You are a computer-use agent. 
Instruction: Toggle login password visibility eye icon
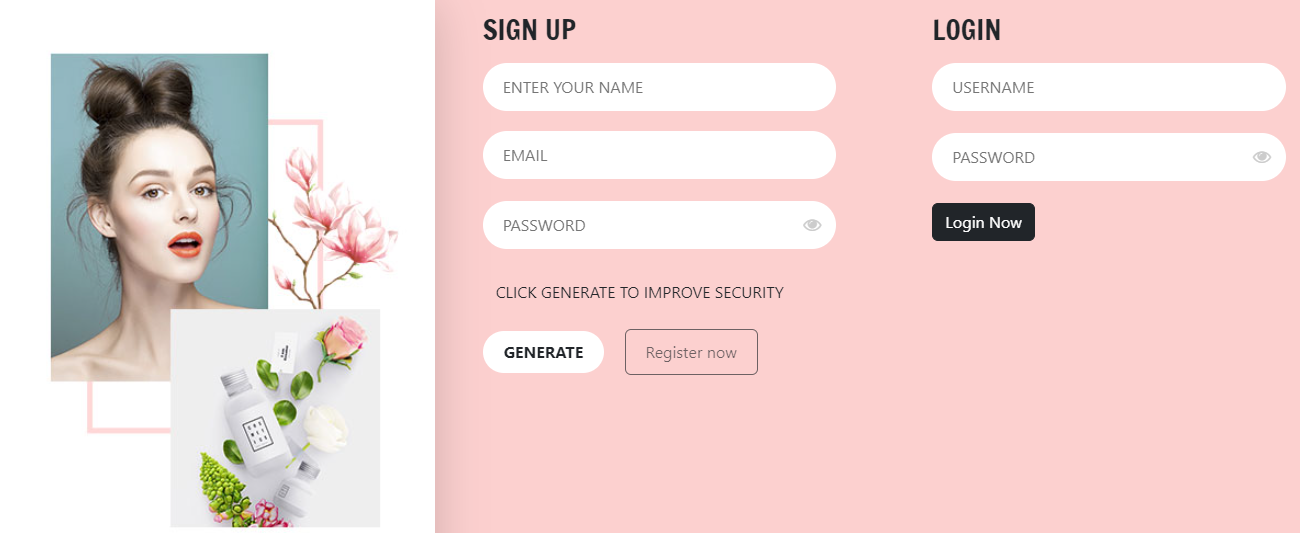pos(1261,157)
